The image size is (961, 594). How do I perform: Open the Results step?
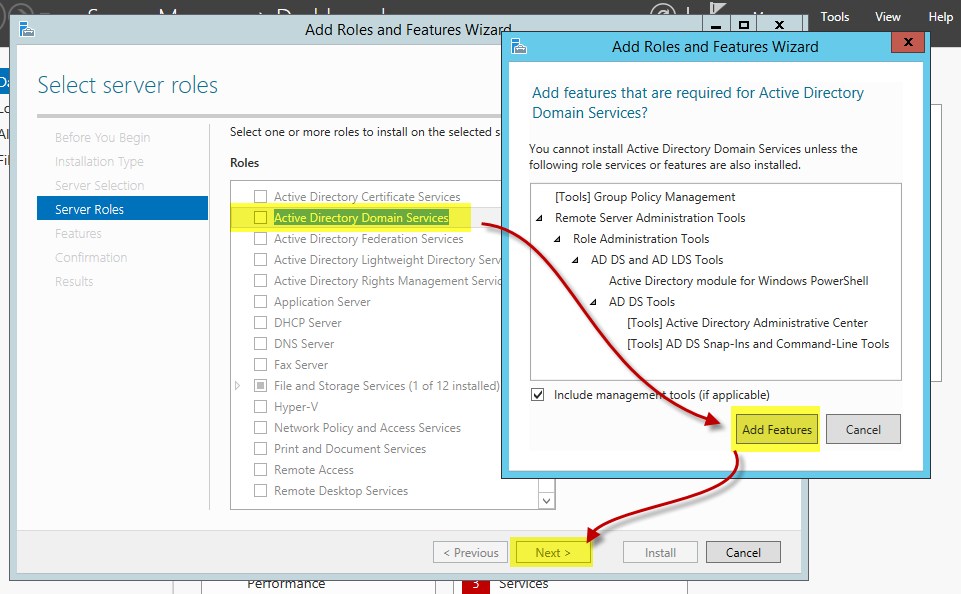pos(74,281)
